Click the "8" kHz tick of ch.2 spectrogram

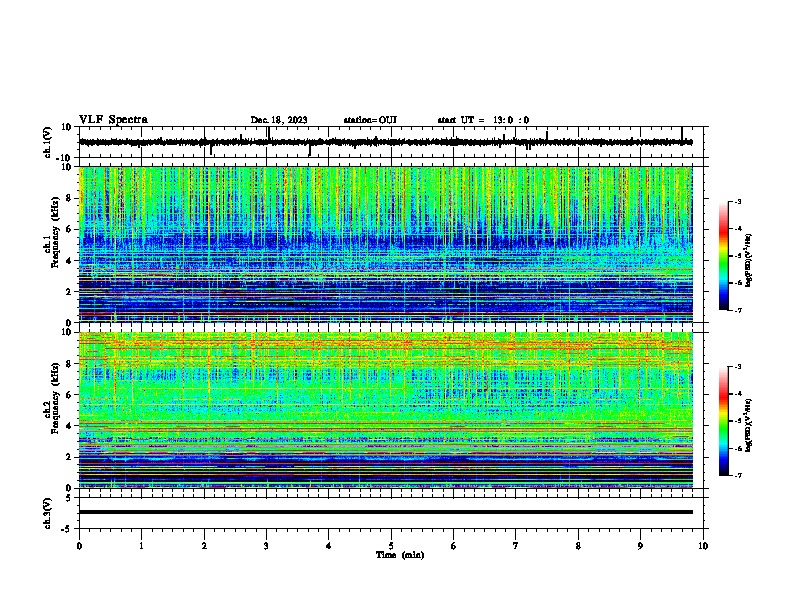[70, 364]
